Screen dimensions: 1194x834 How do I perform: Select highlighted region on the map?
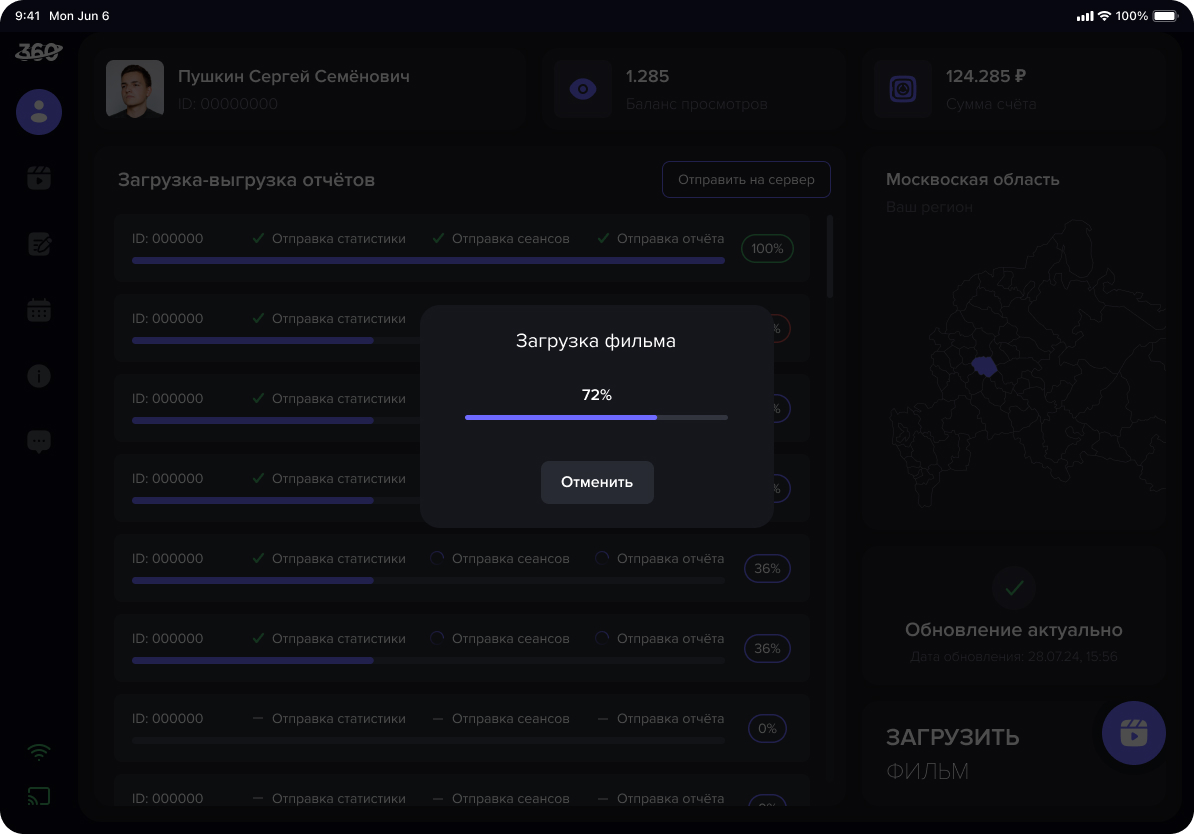pos(985,367)
